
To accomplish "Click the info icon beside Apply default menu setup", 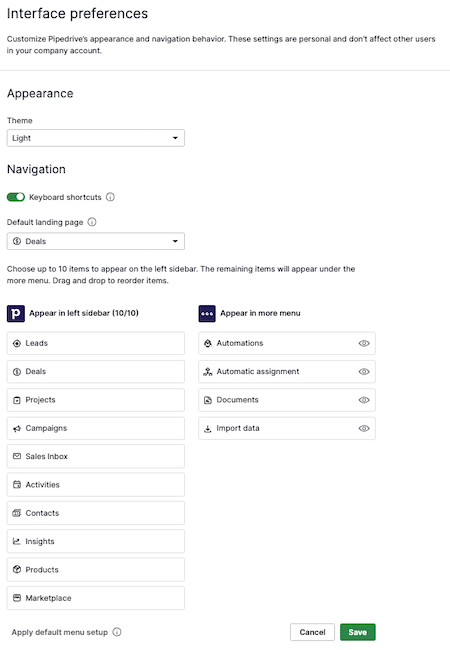I will click(x=117, y=632).
